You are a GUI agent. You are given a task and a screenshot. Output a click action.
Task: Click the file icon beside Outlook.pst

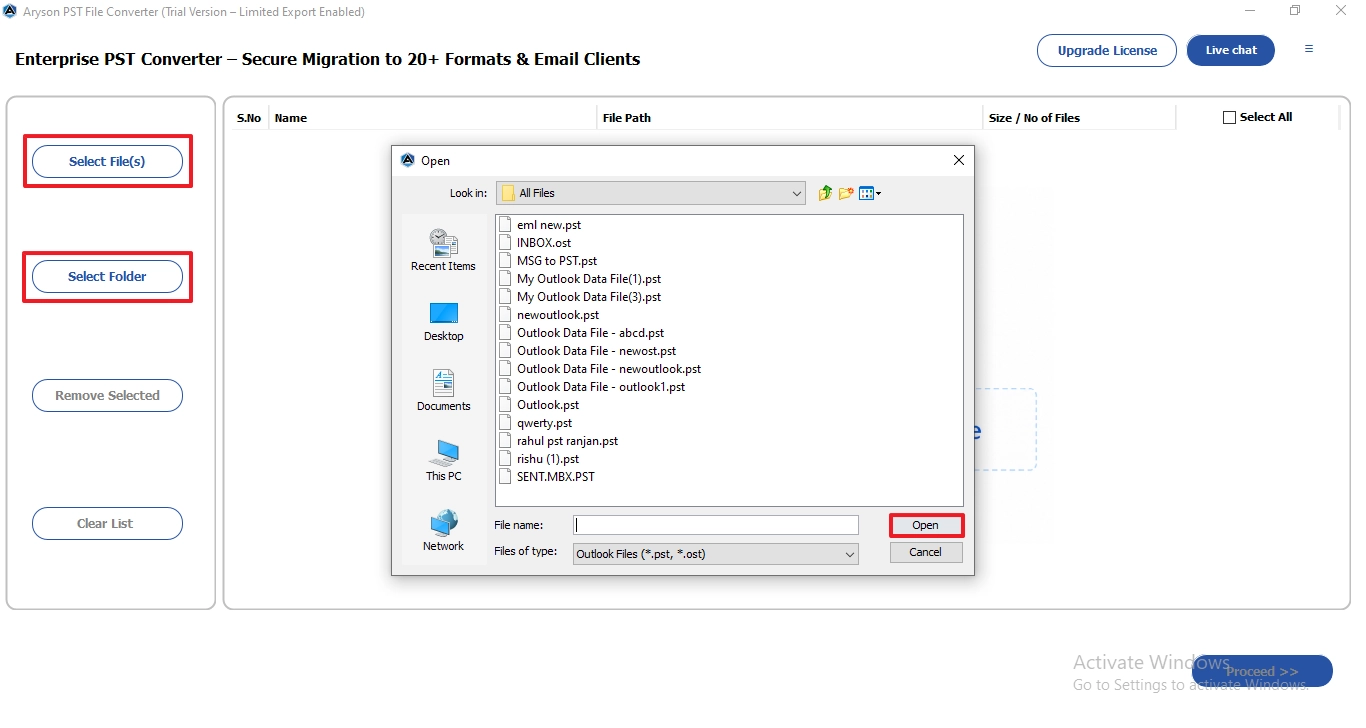(x=505, y=405)
